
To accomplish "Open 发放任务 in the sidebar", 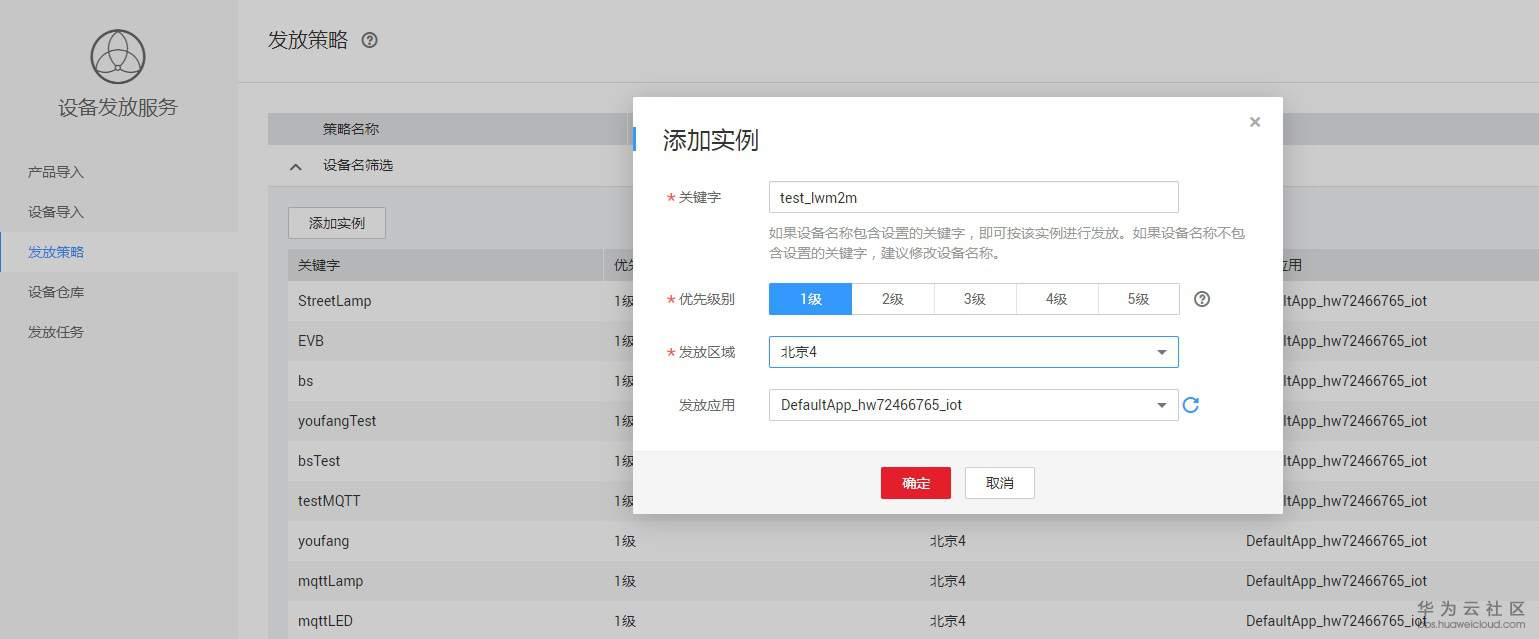I will point(56,332).
